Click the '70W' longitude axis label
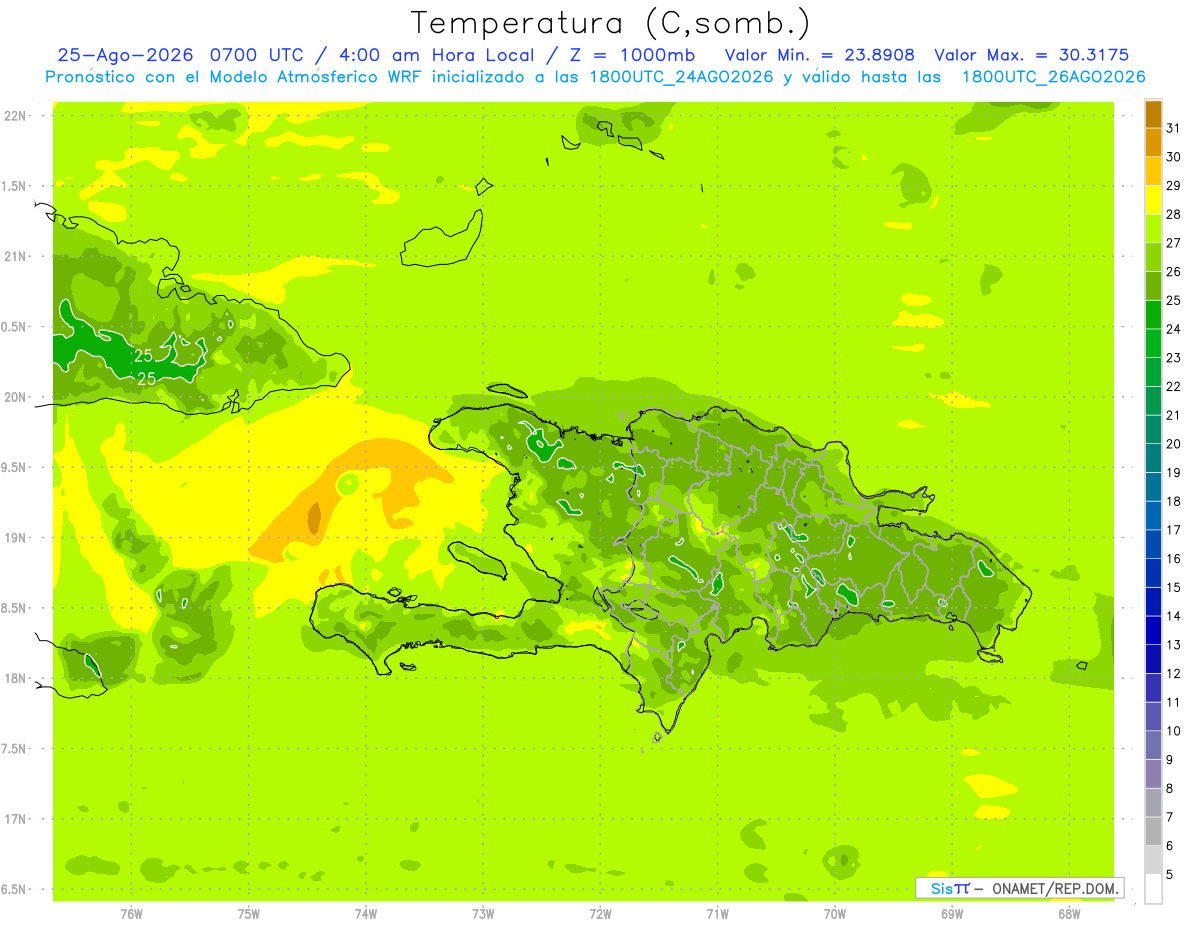The image size is (1200, 927). [835, 913]
